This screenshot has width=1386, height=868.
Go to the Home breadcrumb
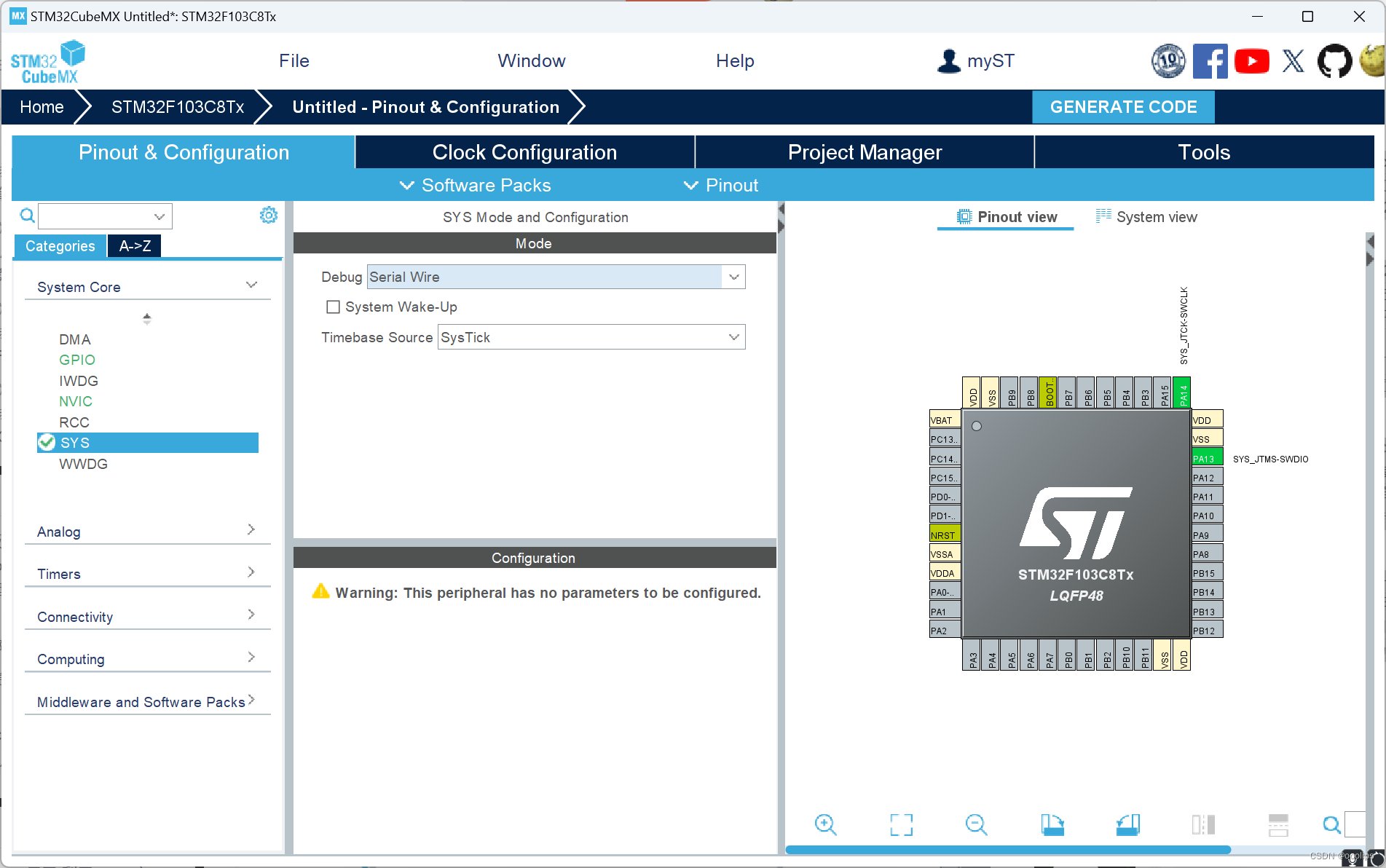coord(42,107)
